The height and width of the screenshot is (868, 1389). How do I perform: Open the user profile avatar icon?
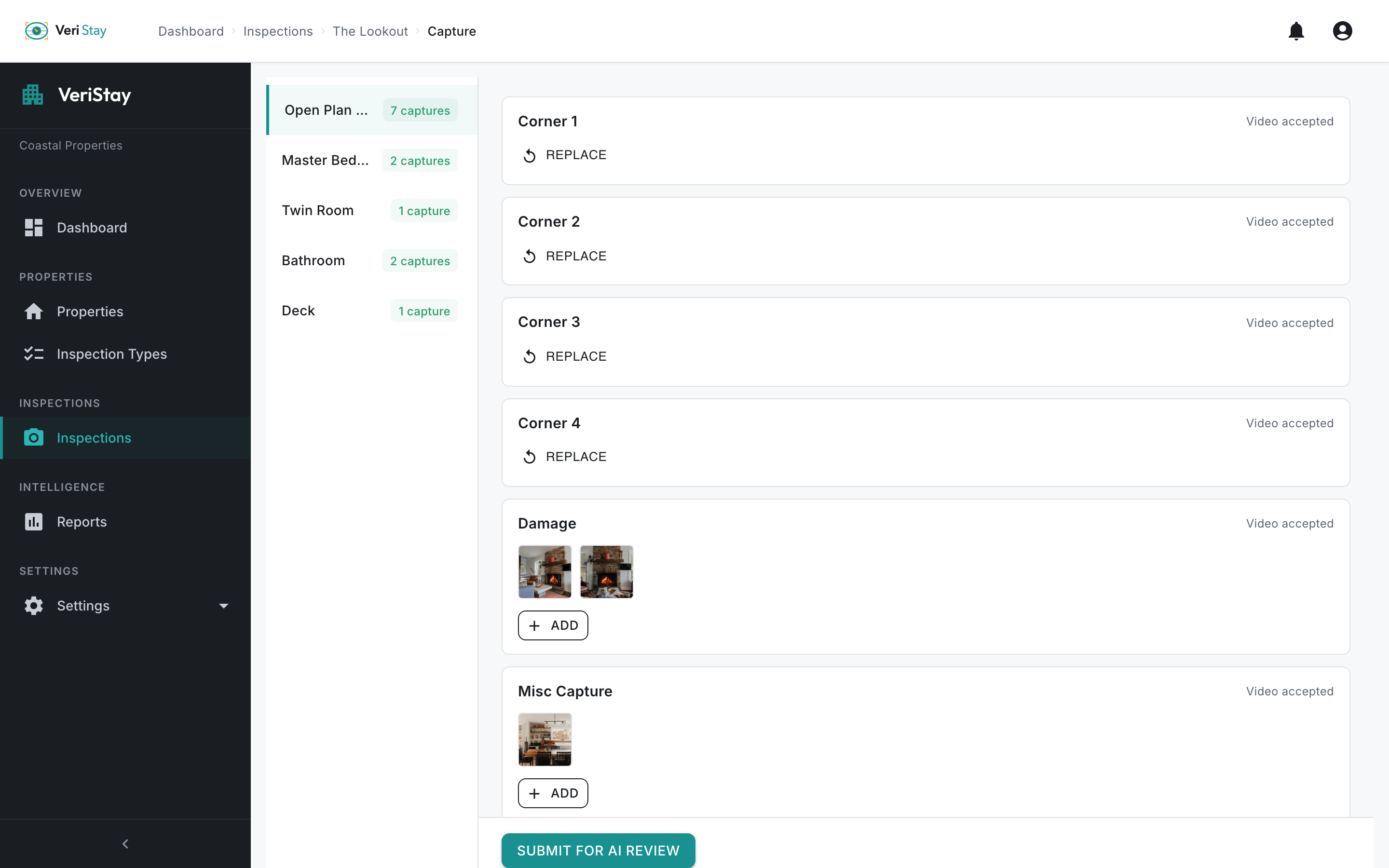pyautogui.click(x=1343, y=31)
